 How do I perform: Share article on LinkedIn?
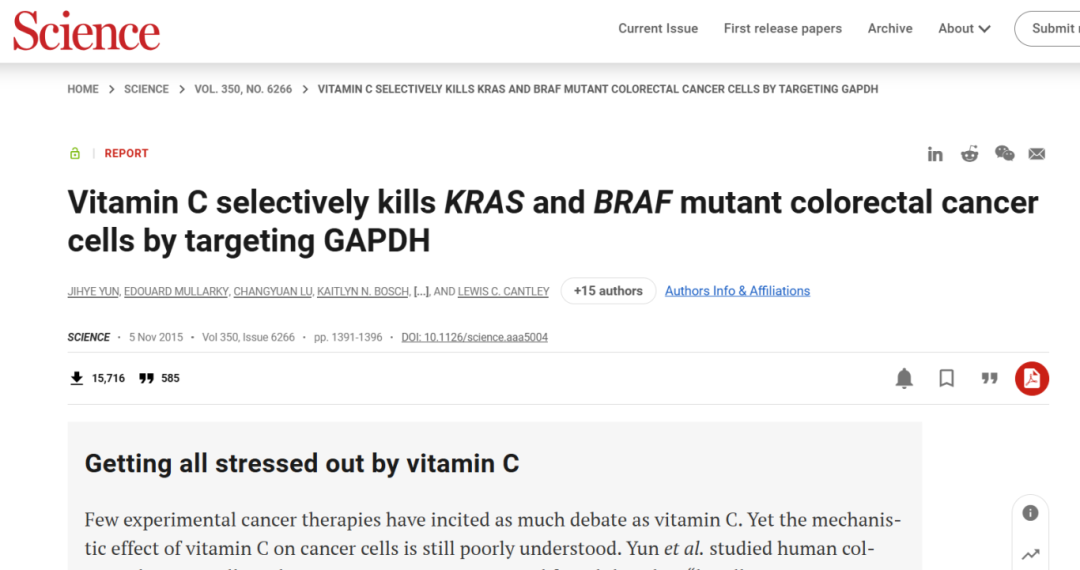[x=935, y=154]
